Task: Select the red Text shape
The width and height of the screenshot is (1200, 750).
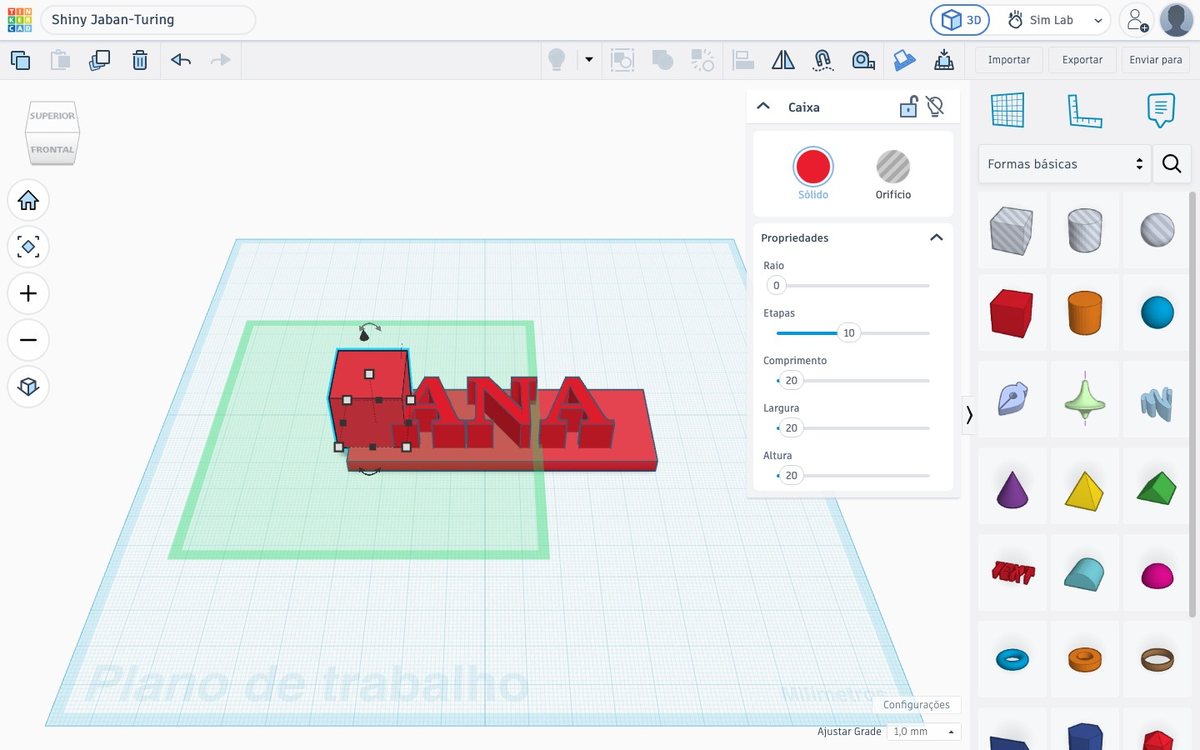Action: [x=1012, y=572]
